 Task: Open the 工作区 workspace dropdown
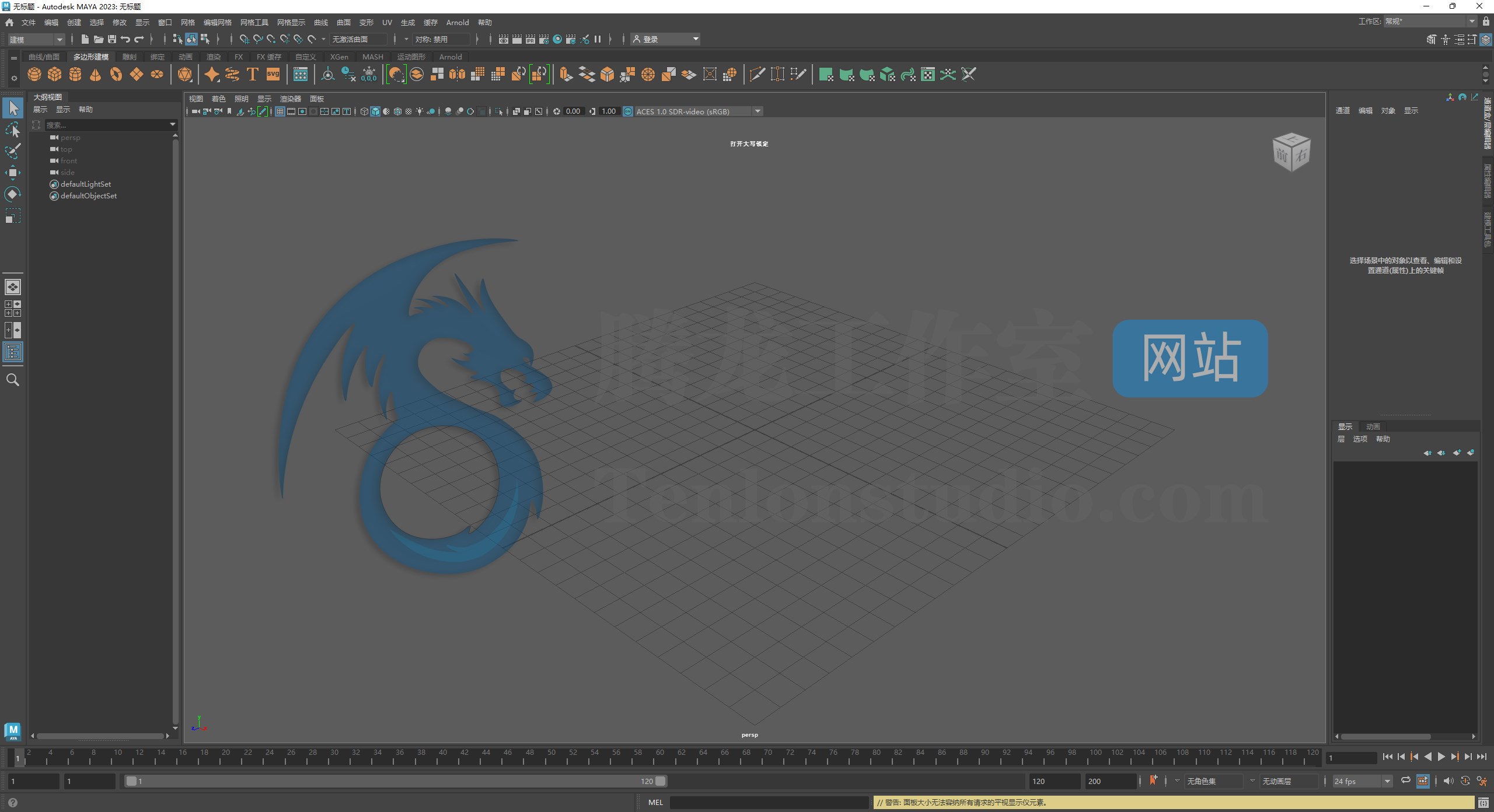tap(1430, 21)
